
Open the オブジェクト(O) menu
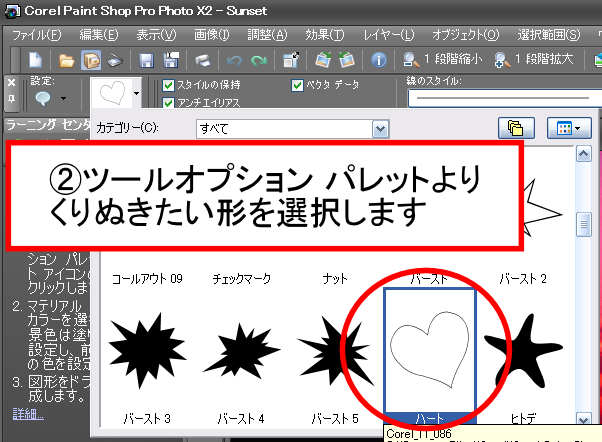tap(466, 35)
